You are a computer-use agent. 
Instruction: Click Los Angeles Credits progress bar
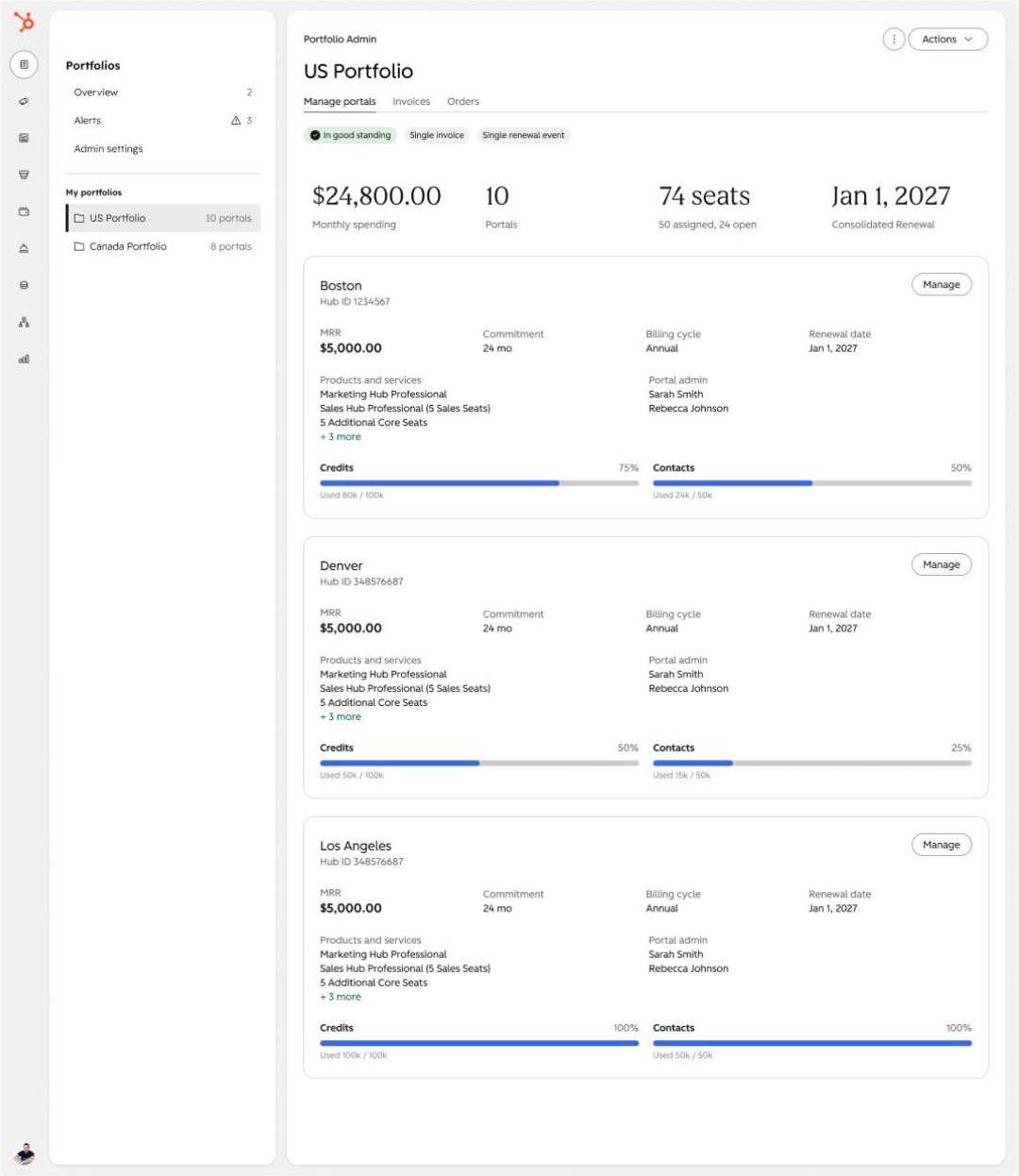[479, 1043]
